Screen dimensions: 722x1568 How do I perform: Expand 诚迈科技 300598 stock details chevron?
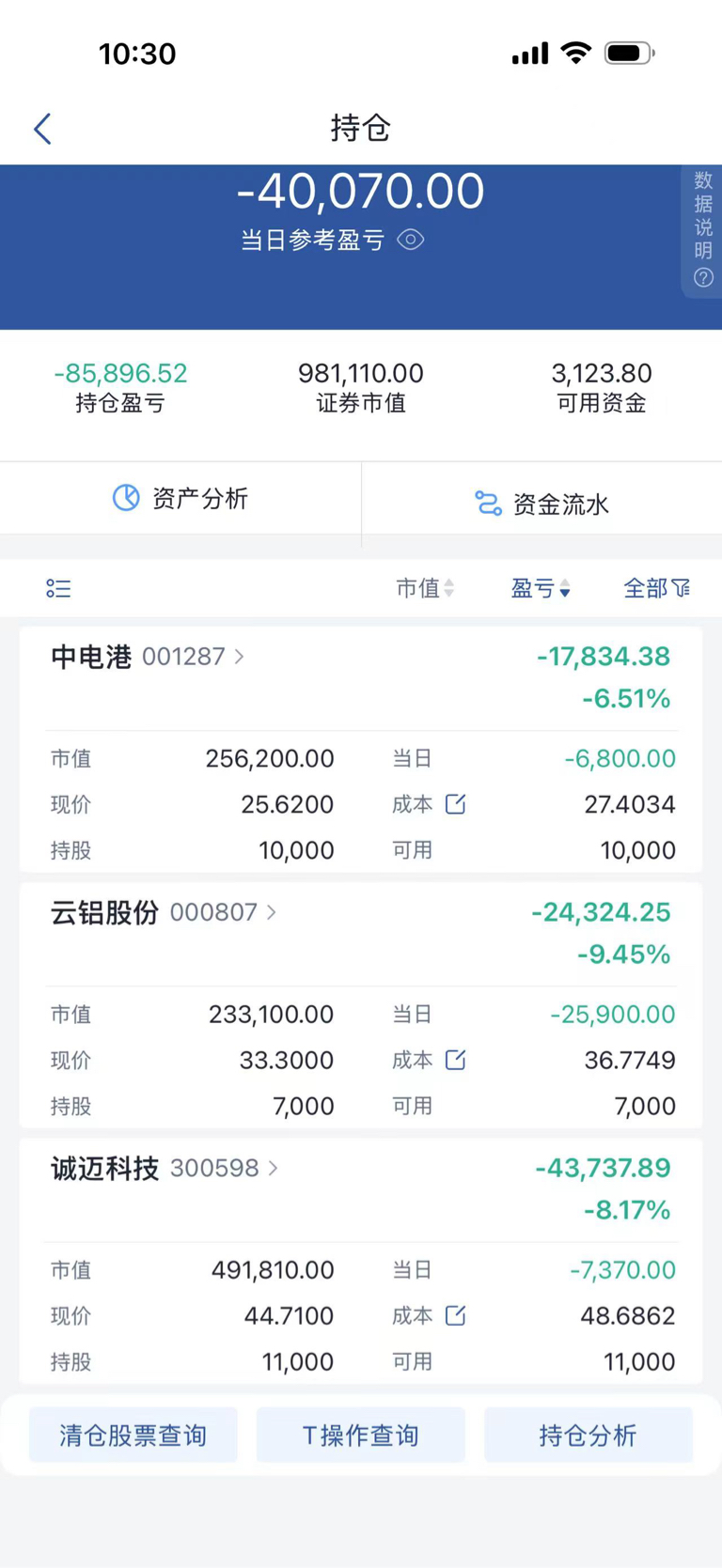coord(274,1168)
